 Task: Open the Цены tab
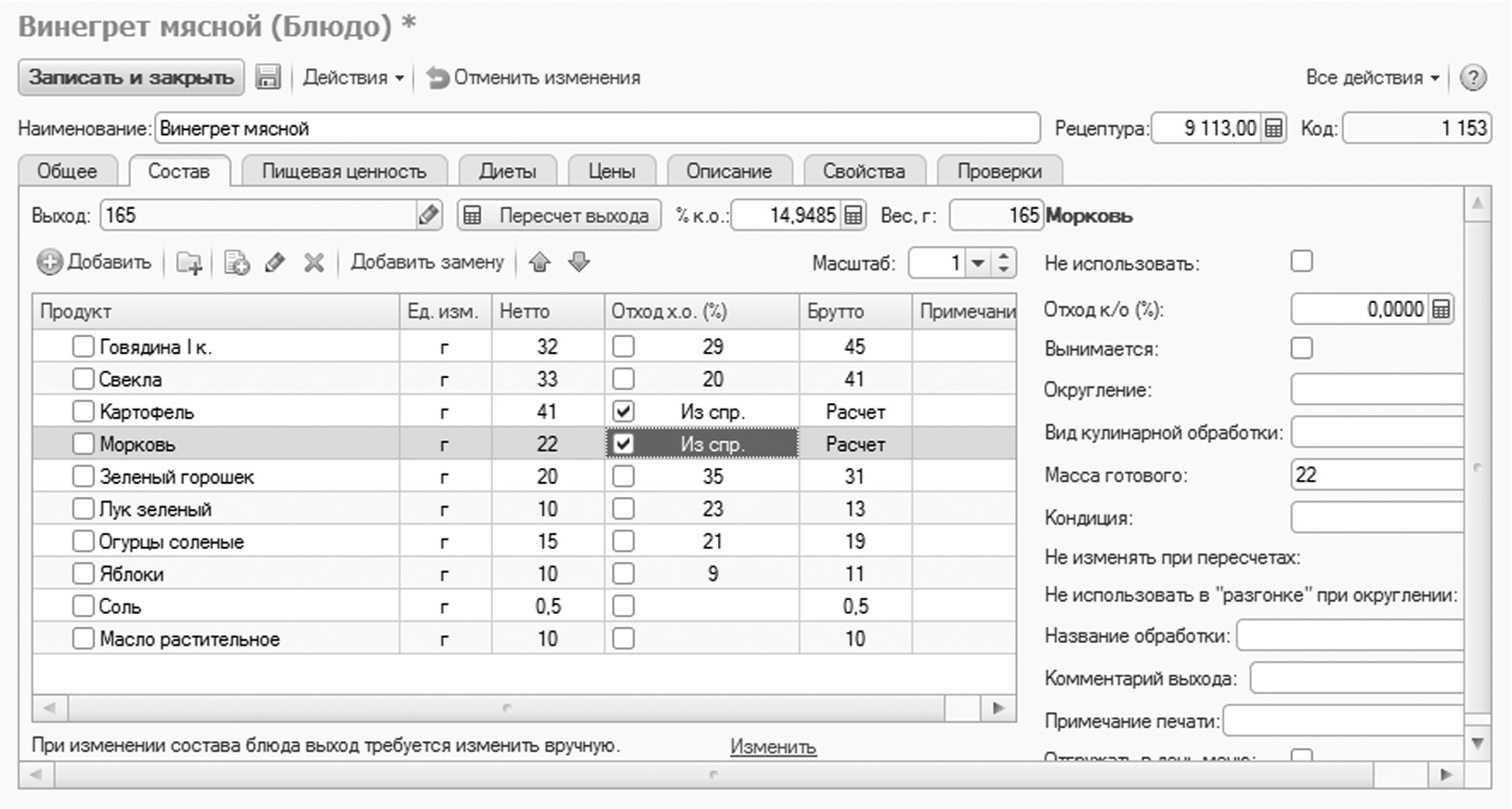[x=611, y=171]
